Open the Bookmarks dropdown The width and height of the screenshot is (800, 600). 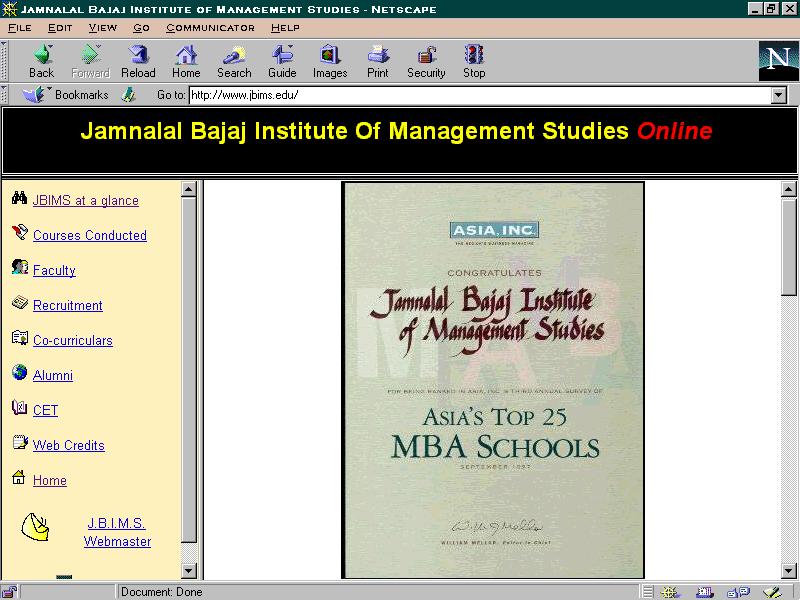click(x=68, y=95)
